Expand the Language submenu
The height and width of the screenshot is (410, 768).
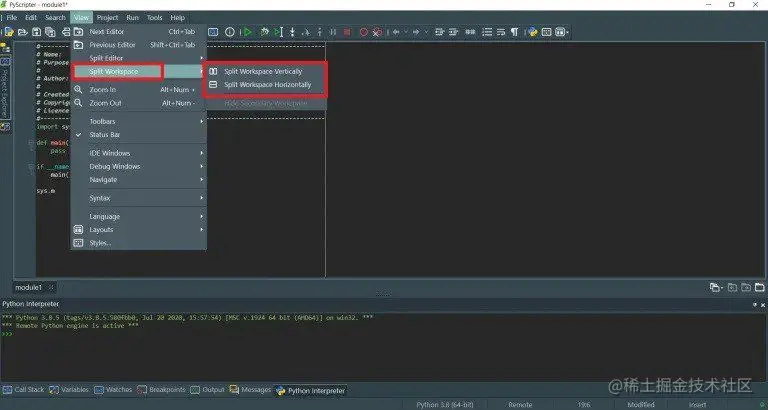(x=139, y=217)
